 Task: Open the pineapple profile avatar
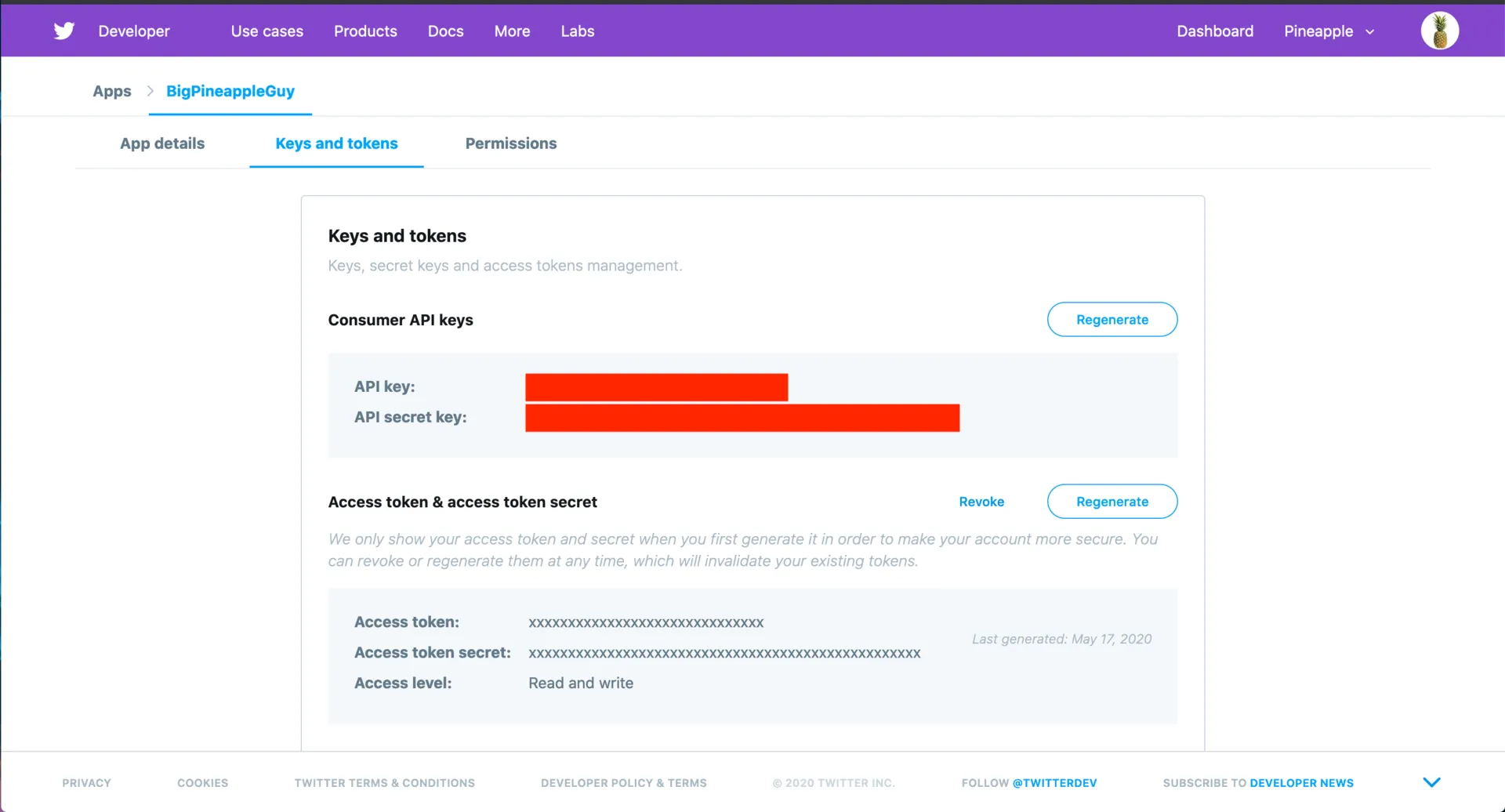click(1439, 31)
